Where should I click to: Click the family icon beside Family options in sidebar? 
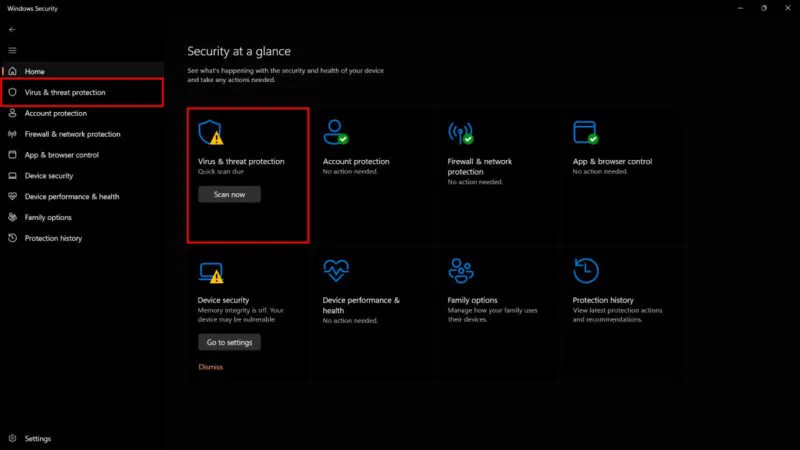(x=13, y=217)
